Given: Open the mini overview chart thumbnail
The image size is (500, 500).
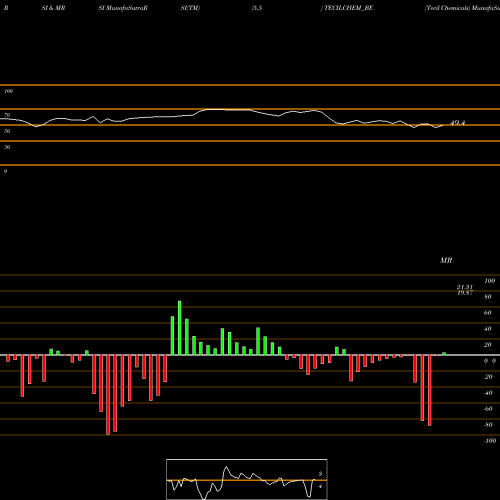Looking at the screenshot, I should pyautogui.click(x=247, y=479).
